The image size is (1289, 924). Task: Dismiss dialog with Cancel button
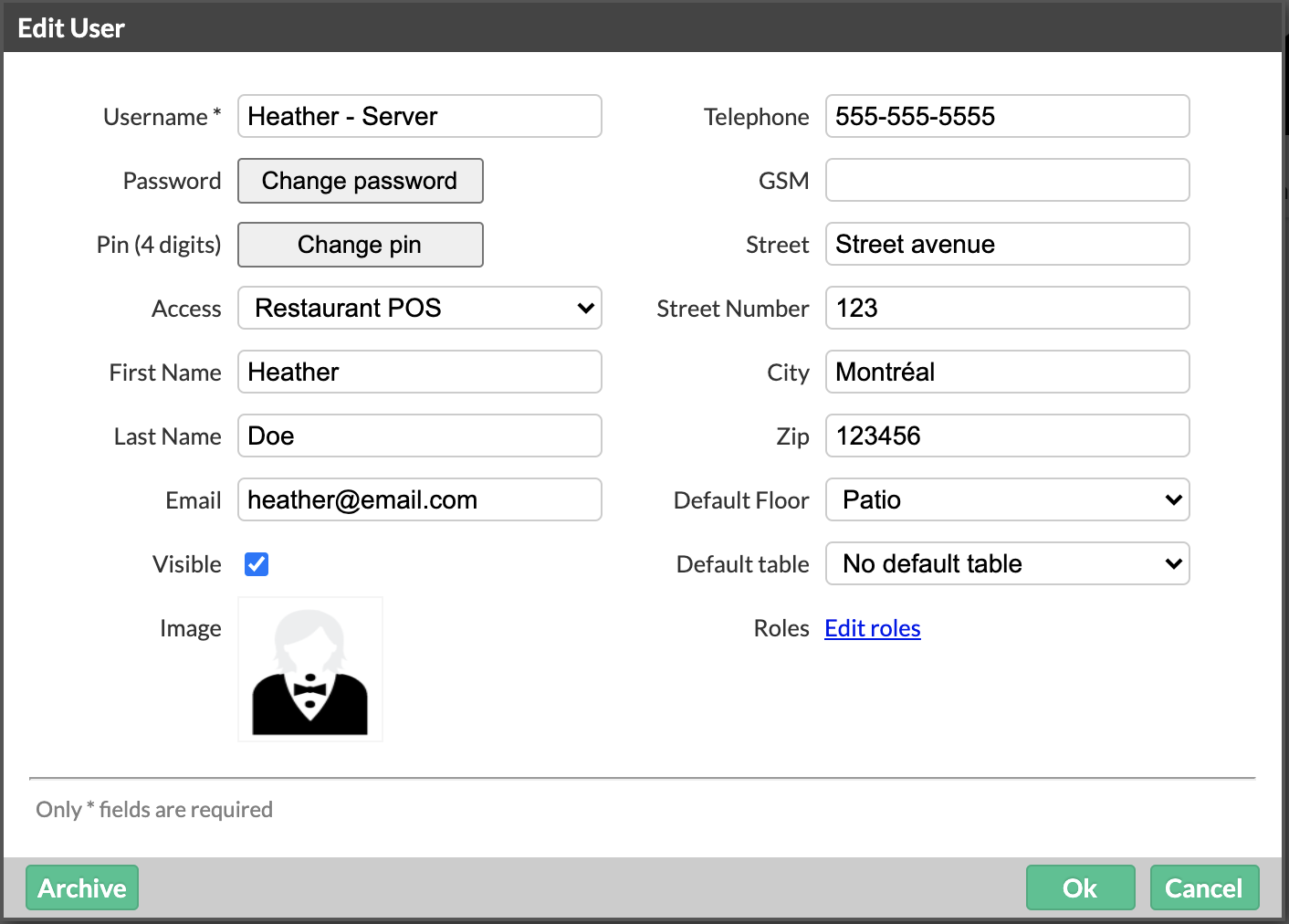pos(1204,887)
